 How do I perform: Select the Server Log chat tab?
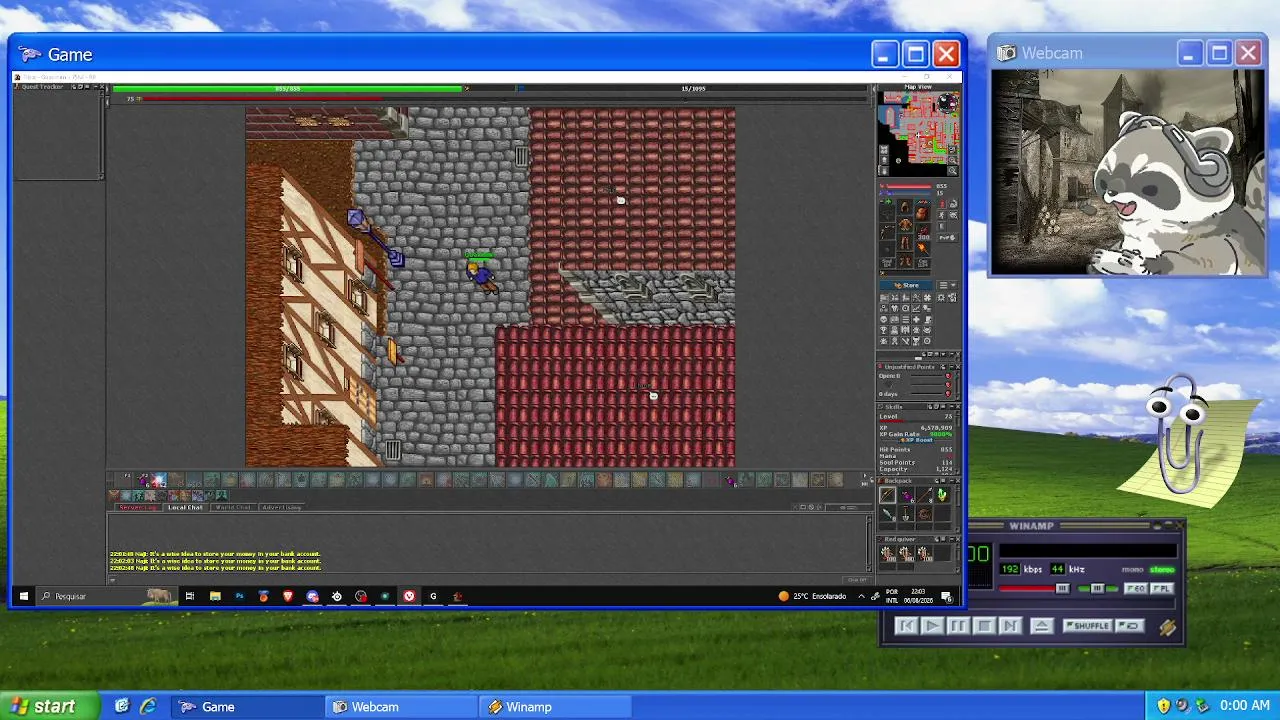pyautogui.click(x=138, y=507)
